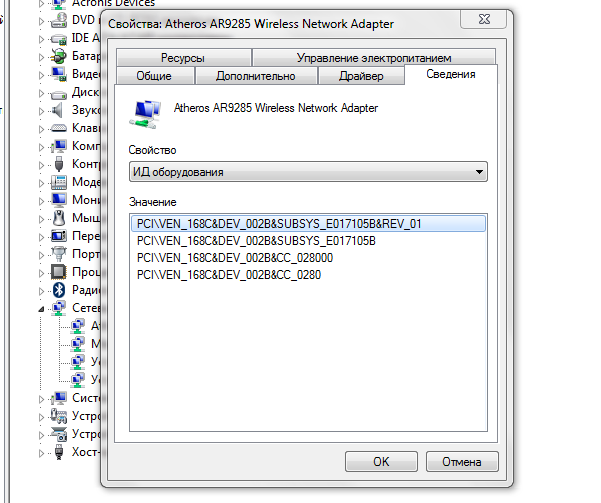
Task: Switch to the Дополнительно tab
Action: (256, 76)
